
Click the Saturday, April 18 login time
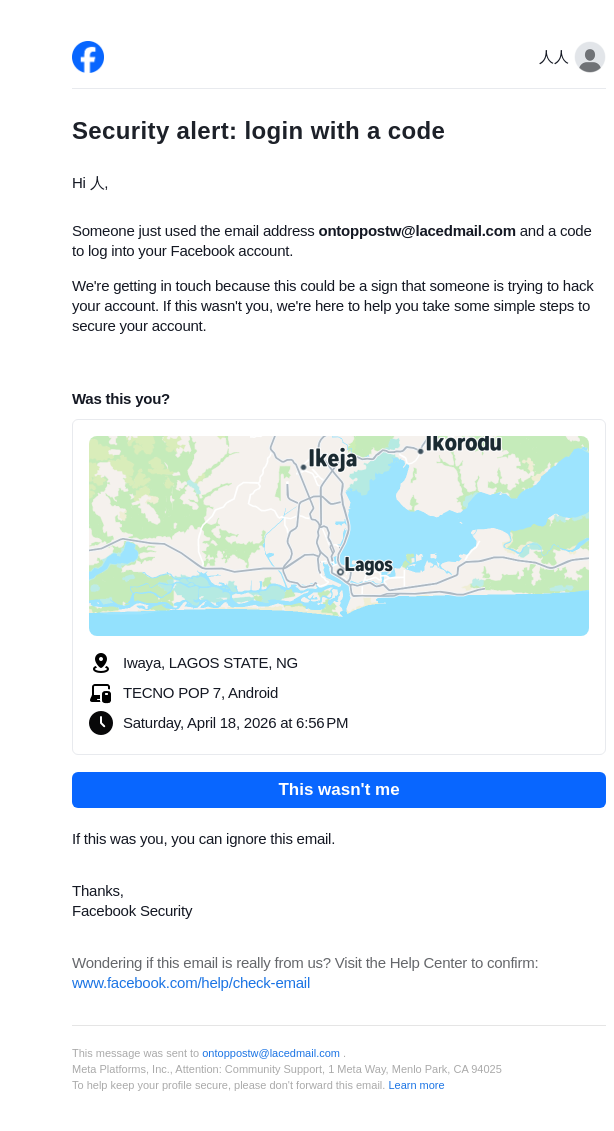click(x=235, y=723)
